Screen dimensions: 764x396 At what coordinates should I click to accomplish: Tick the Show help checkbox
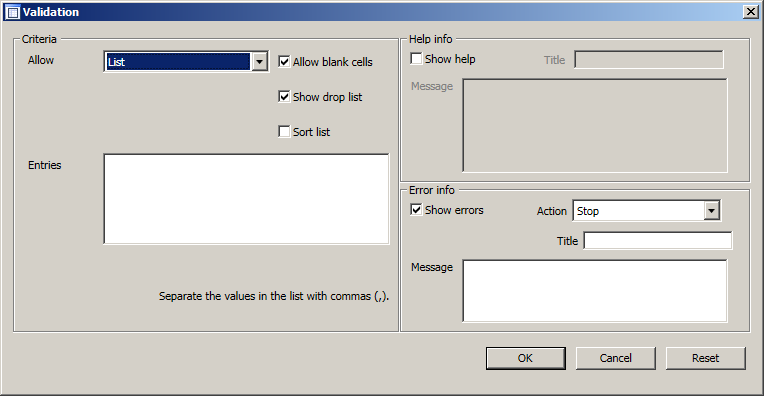point(416,59)
